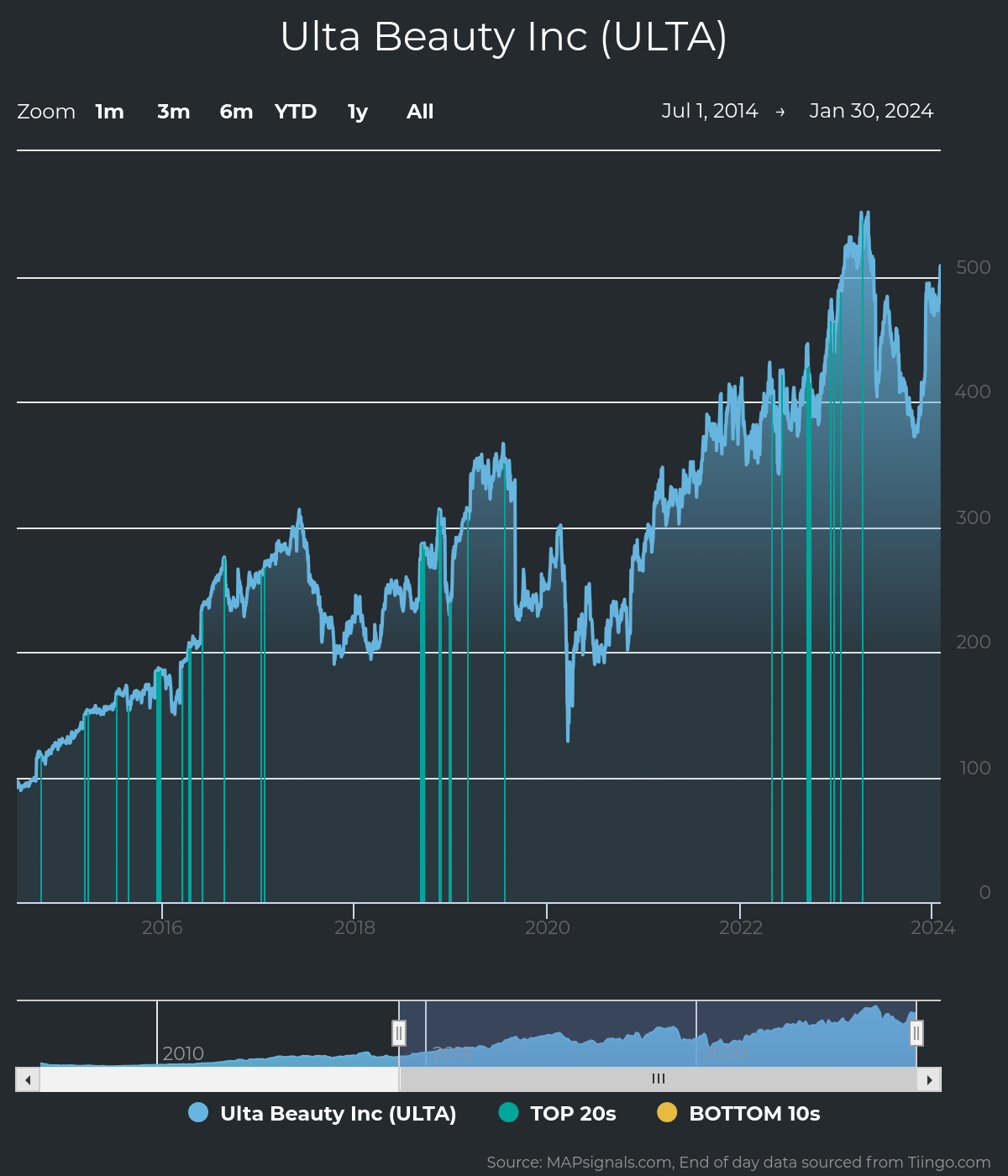The width and height of the screenshot is (1008, 1176).
Task: Click the right navigator range handle
Action: (916, 1032)
